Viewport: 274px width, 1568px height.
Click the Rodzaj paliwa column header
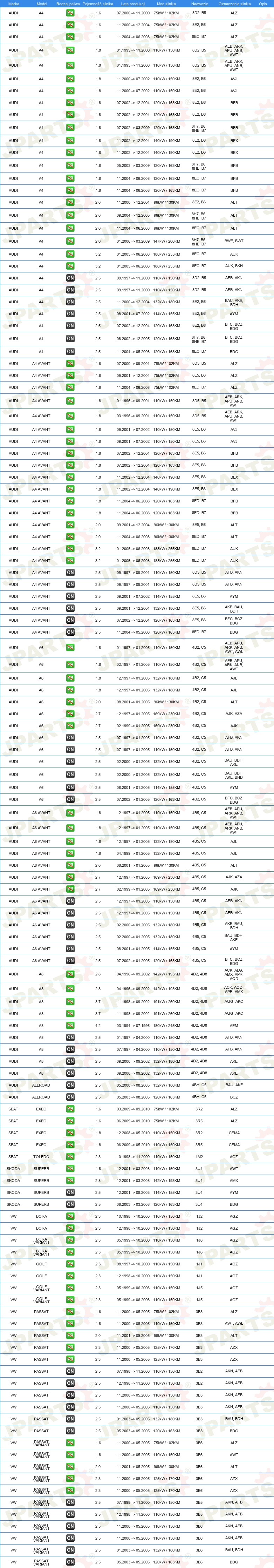[x=68, y=4]
